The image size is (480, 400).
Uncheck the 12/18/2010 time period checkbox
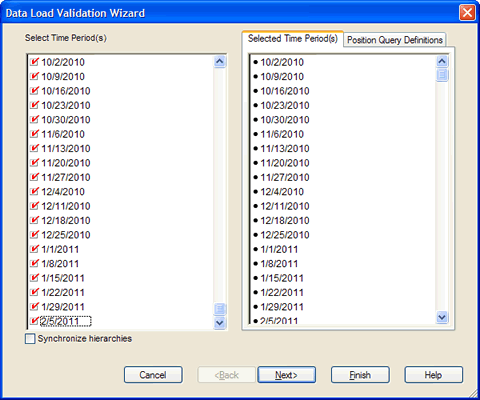click(x=34, y=220)
